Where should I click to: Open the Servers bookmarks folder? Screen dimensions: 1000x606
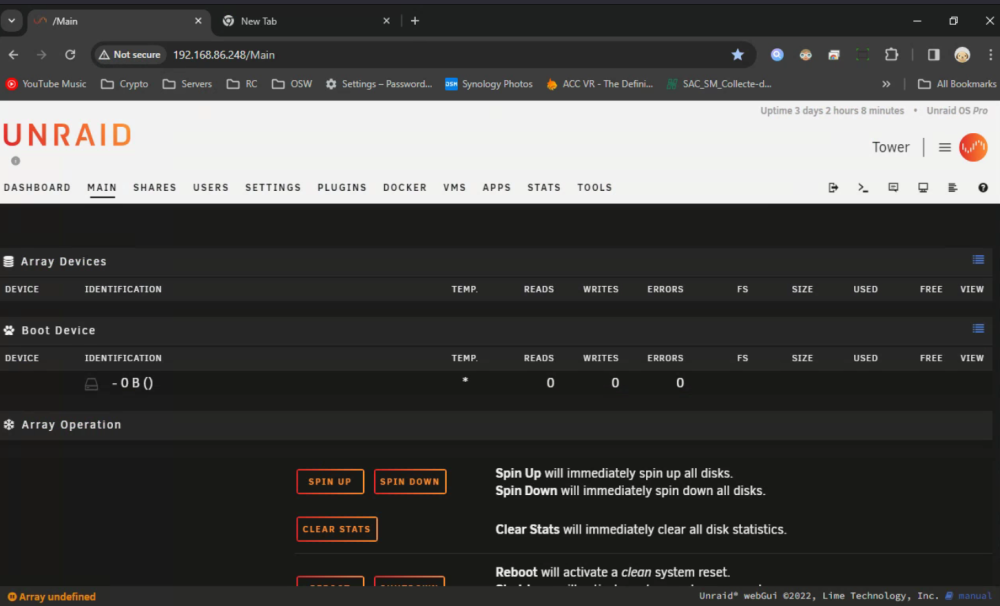tap(187, 84)
